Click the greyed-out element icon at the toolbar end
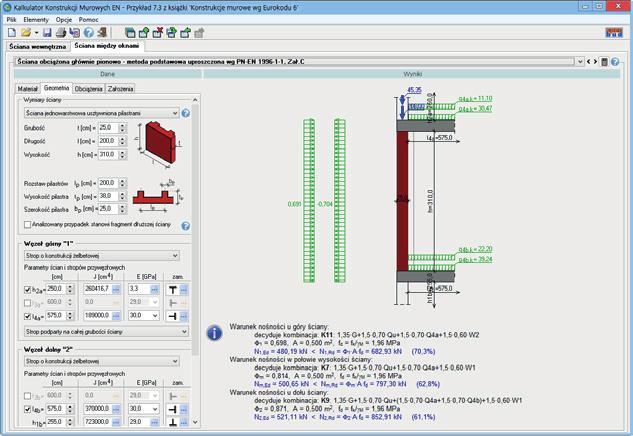Screen dimensions: 633x436 [199, 33]
